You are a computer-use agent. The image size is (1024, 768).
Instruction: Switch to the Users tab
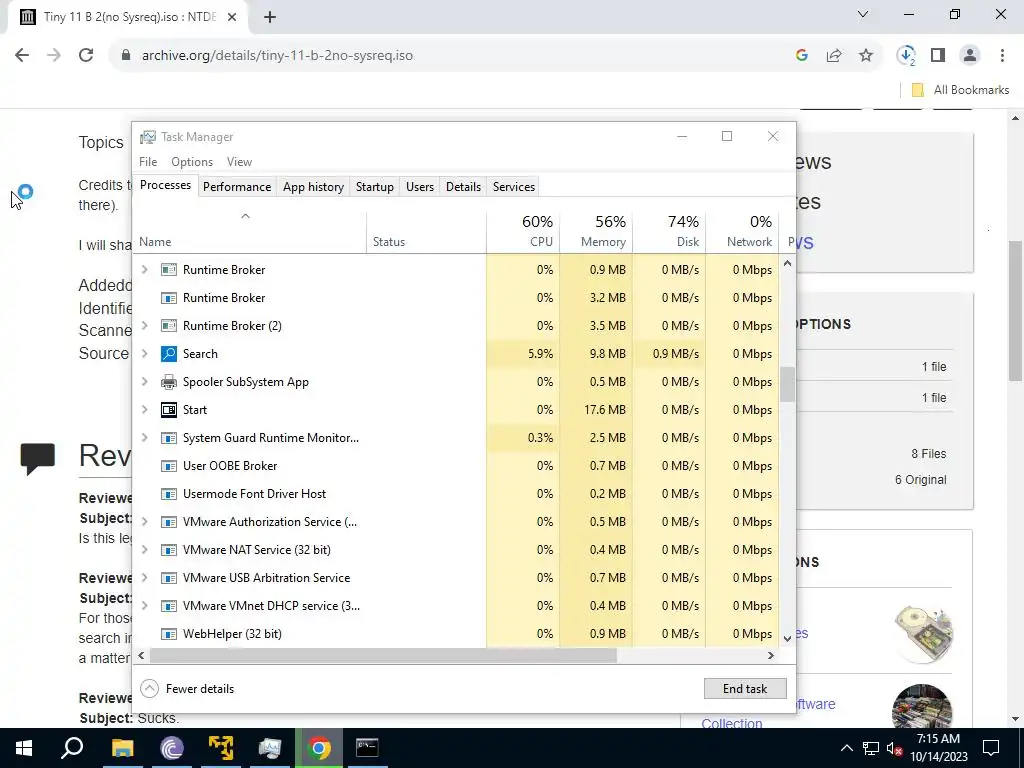click(x=420, y=187)
